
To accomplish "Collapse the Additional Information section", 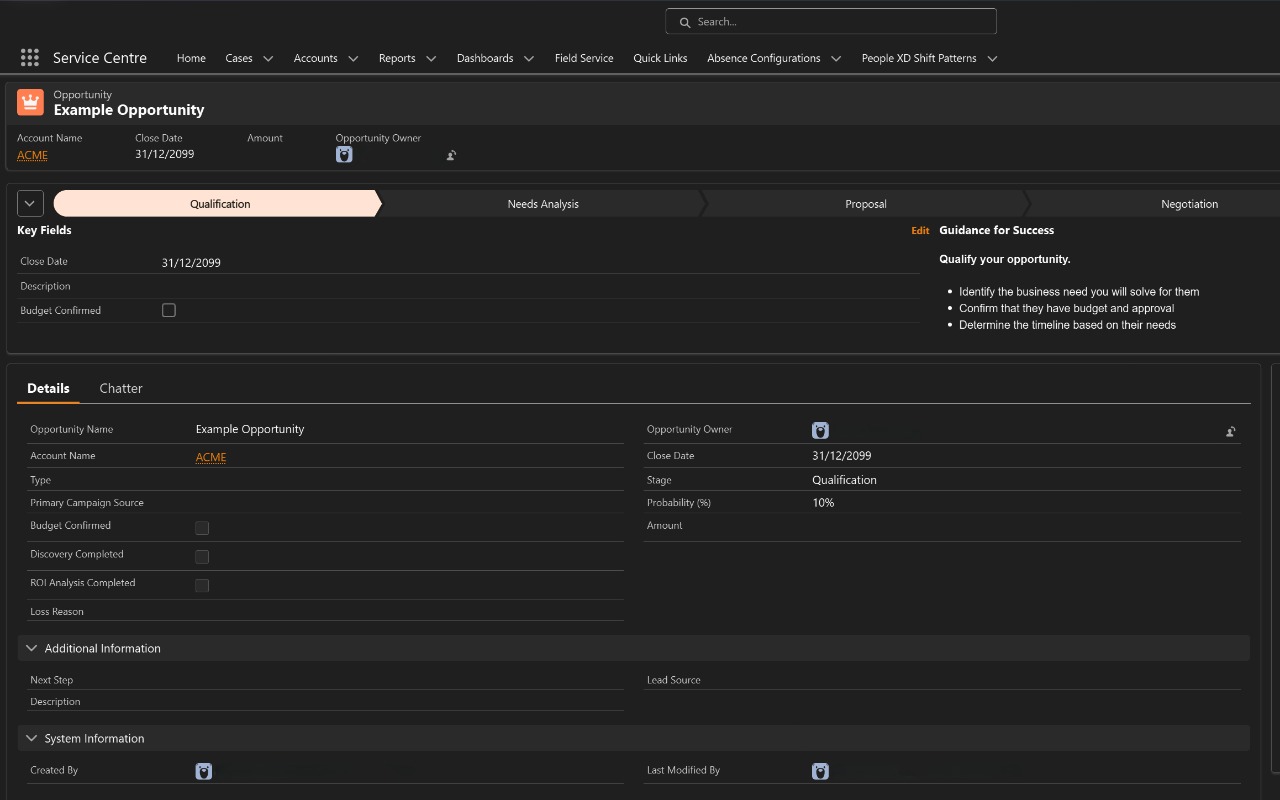I will tap(32, 648).
